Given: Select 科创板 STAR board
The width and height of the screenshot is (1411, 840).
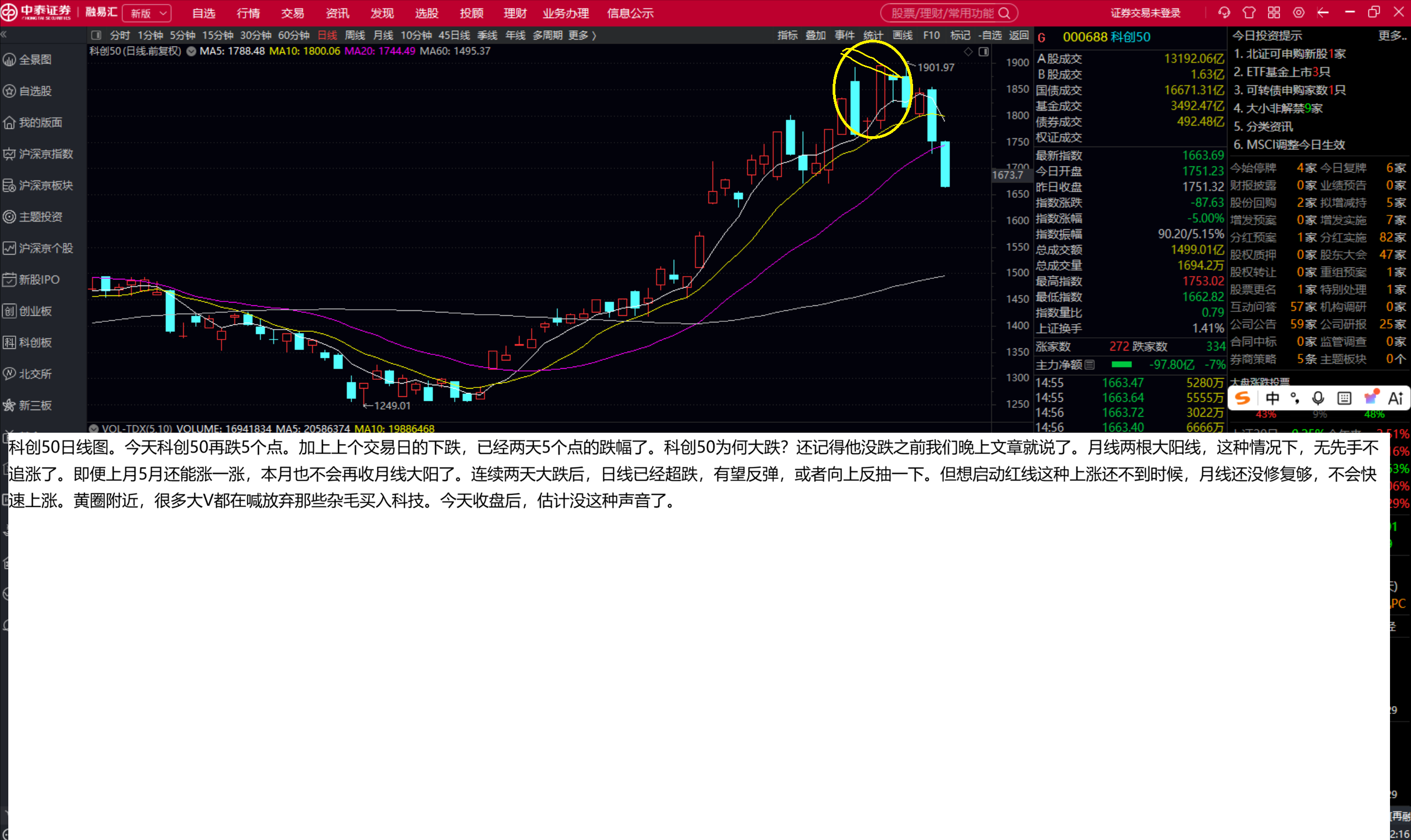Looking at the screenshot, I should tap(28, 342).
